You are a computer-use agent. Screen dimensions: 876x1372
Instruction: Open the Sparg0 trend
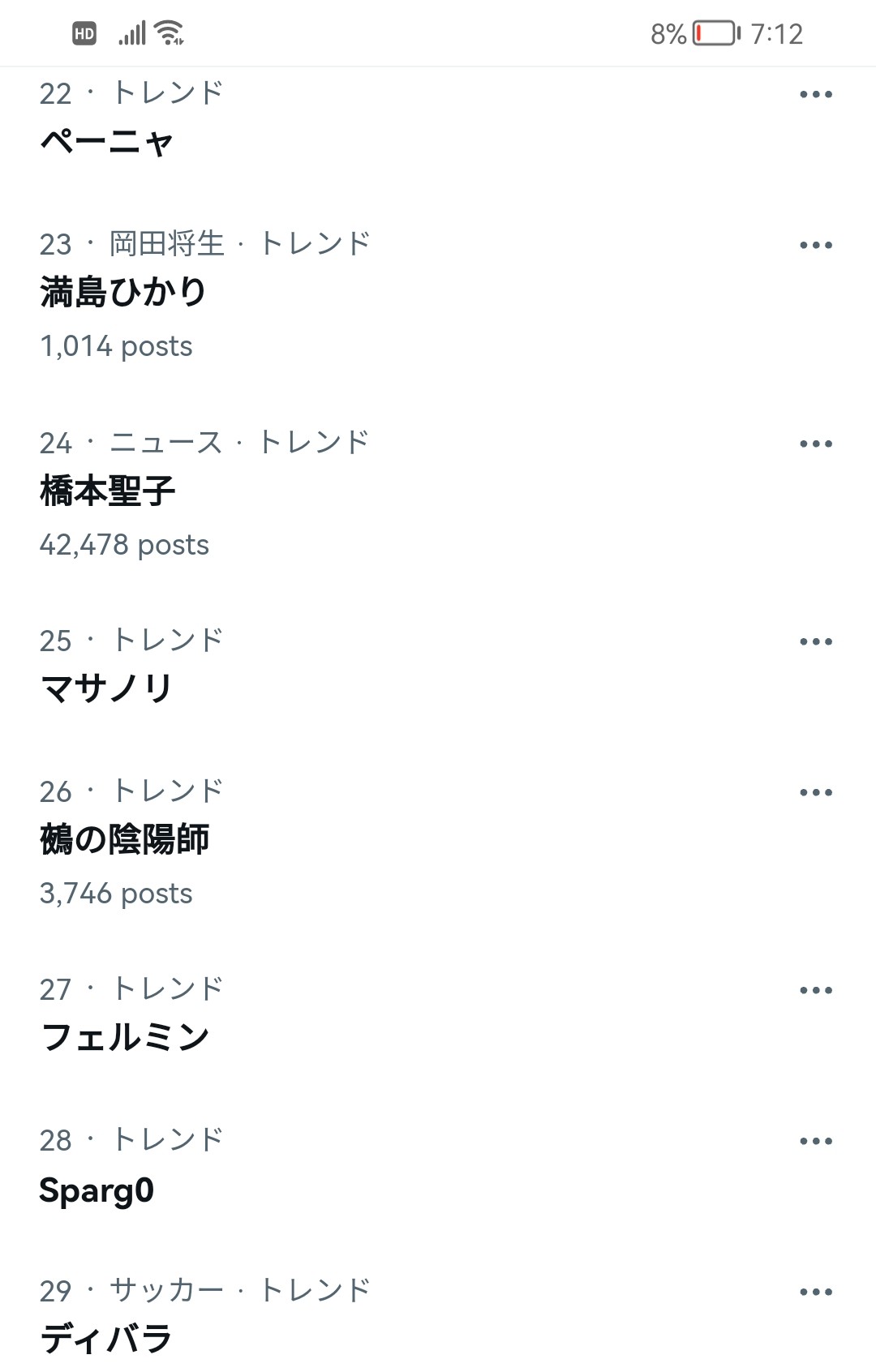point(97,1190)
